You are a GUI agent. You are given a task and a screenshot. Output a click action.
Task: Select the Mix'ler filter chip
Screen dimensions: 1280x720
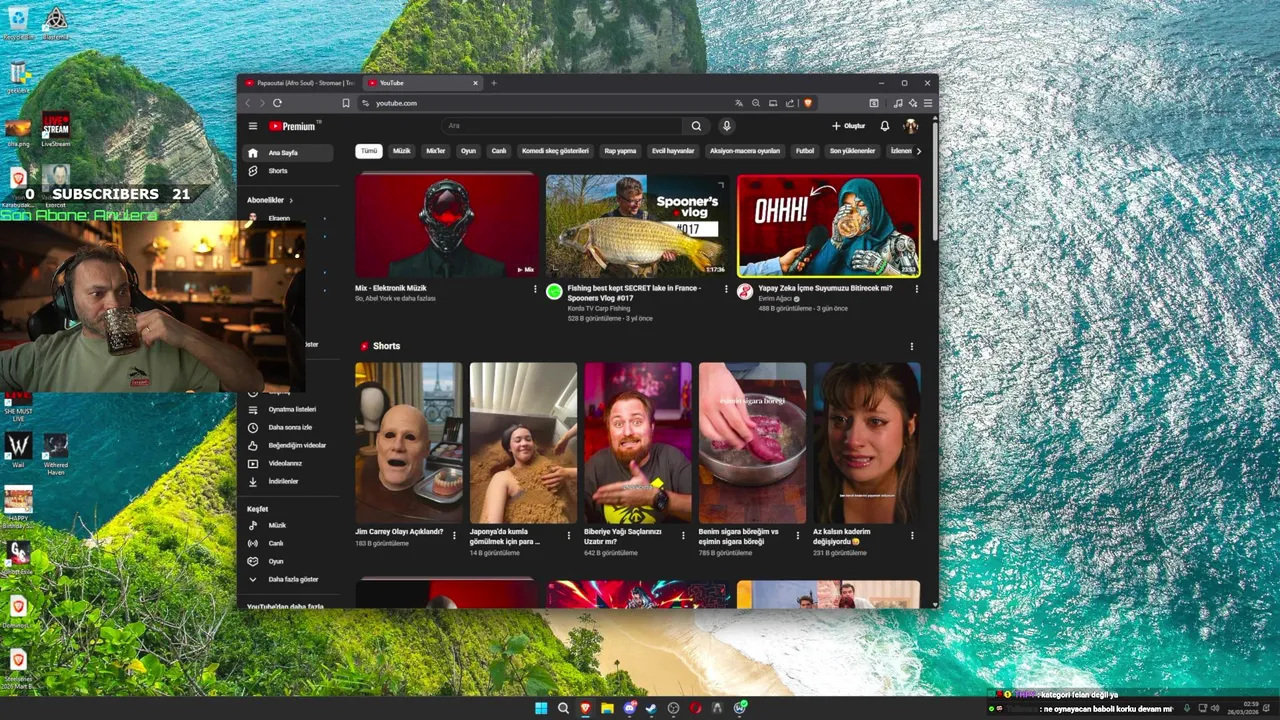(x=435, y=151)
